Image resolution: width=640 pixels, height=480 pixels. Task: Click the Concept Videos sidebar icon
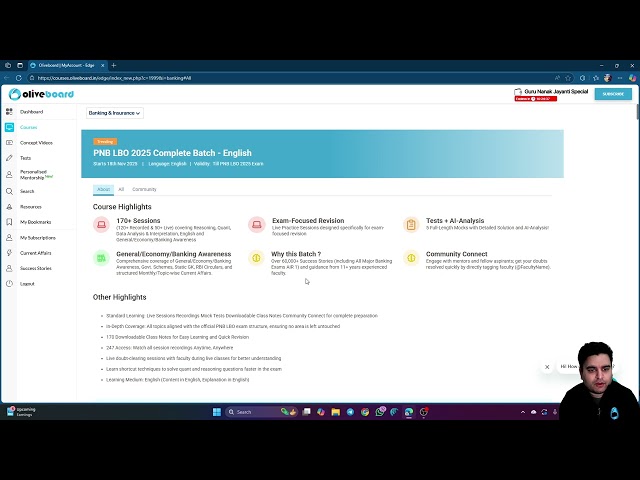(10, 143)
